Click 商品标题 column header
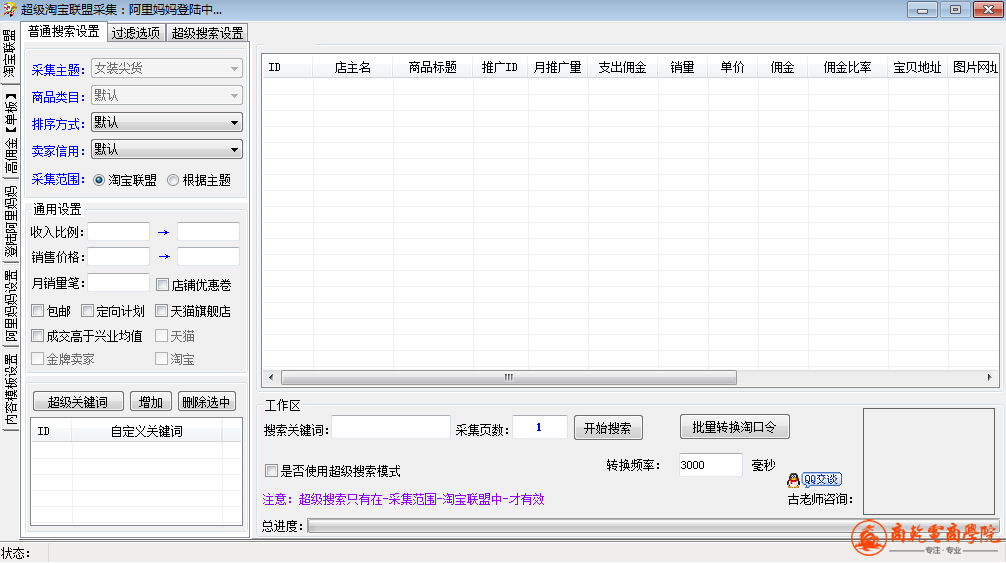Viewport: 1006px width, 563px height. click(x=433, y=67)
